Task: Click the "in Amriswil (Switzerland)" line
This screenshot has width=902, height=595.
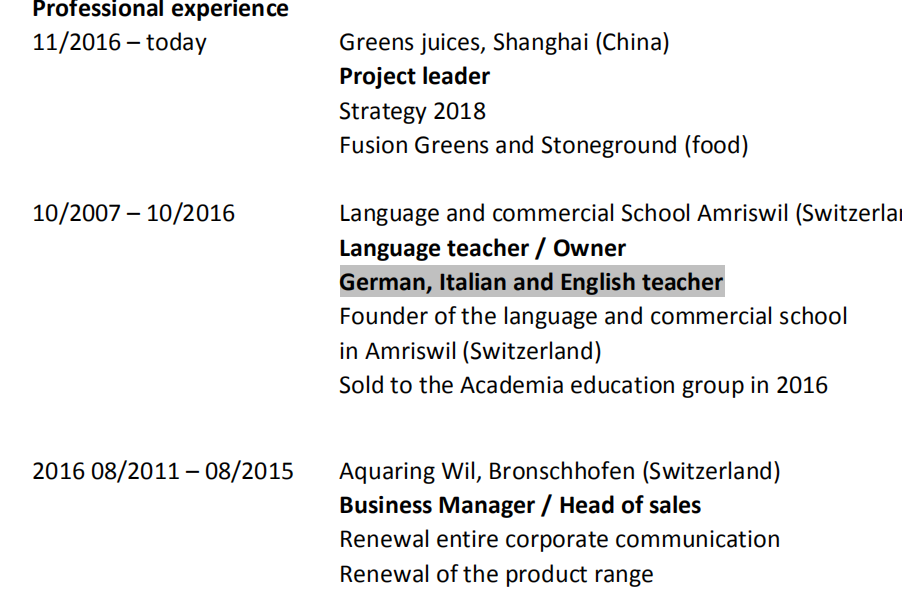Action: [x=470, y=351]
